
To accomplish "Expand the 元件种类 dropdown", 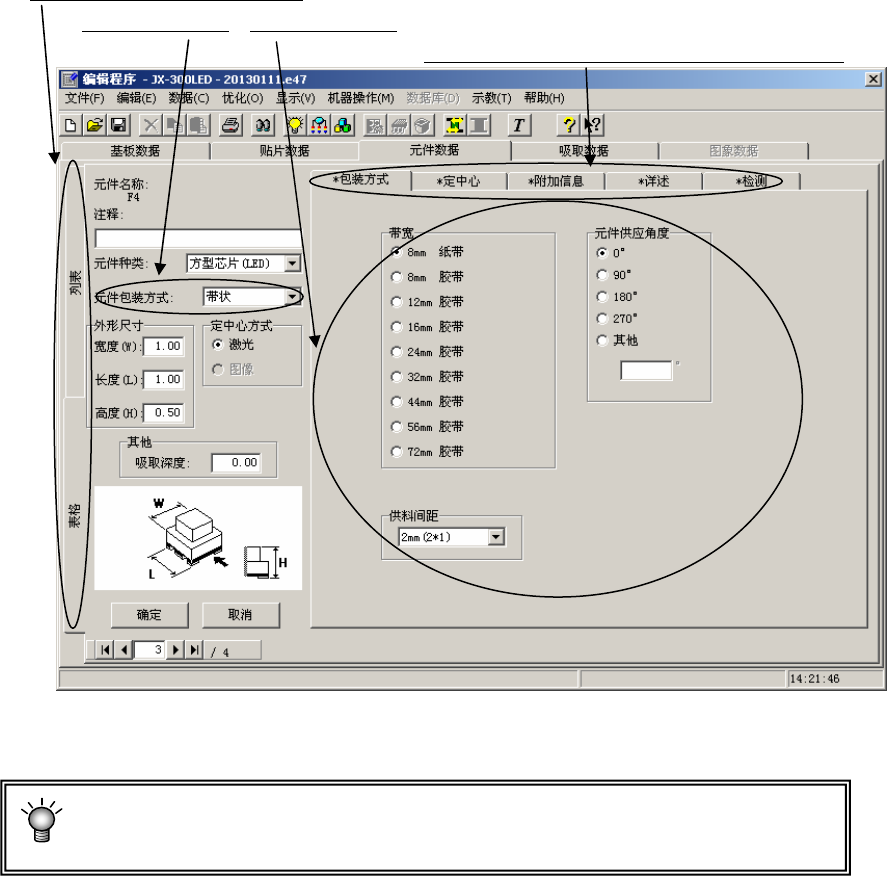I will coord(292,263).
